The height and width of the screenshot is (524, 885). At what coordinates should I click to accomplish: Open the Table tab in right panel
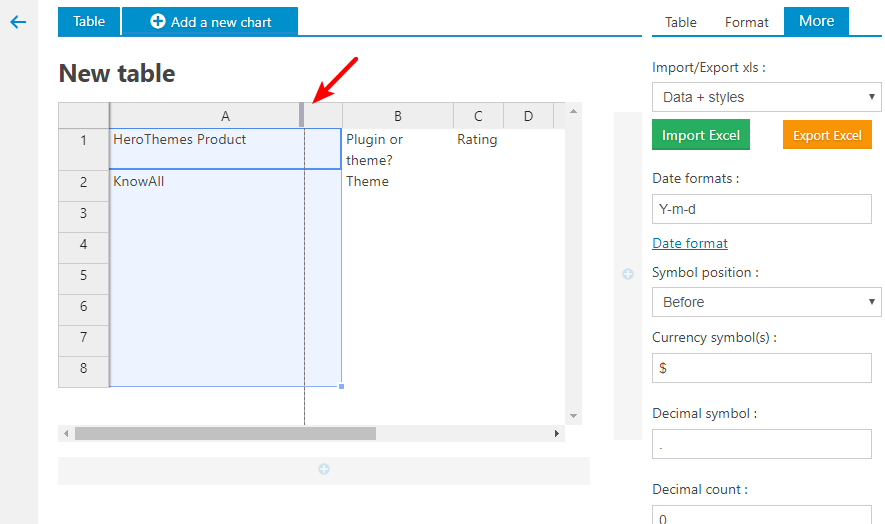pos(681,22)
